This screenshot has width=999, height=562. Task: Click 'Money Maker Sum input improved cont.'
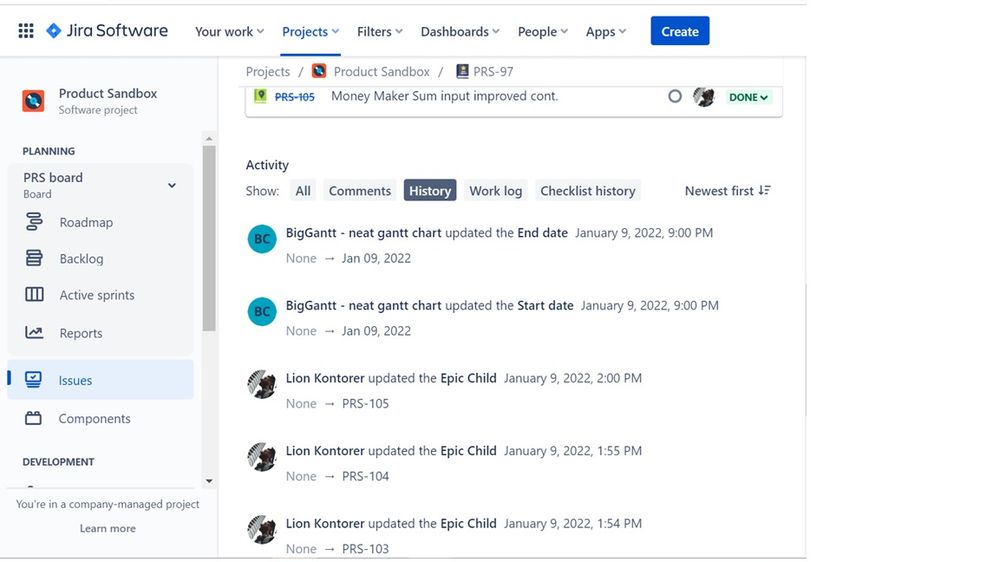click(445, 96)
